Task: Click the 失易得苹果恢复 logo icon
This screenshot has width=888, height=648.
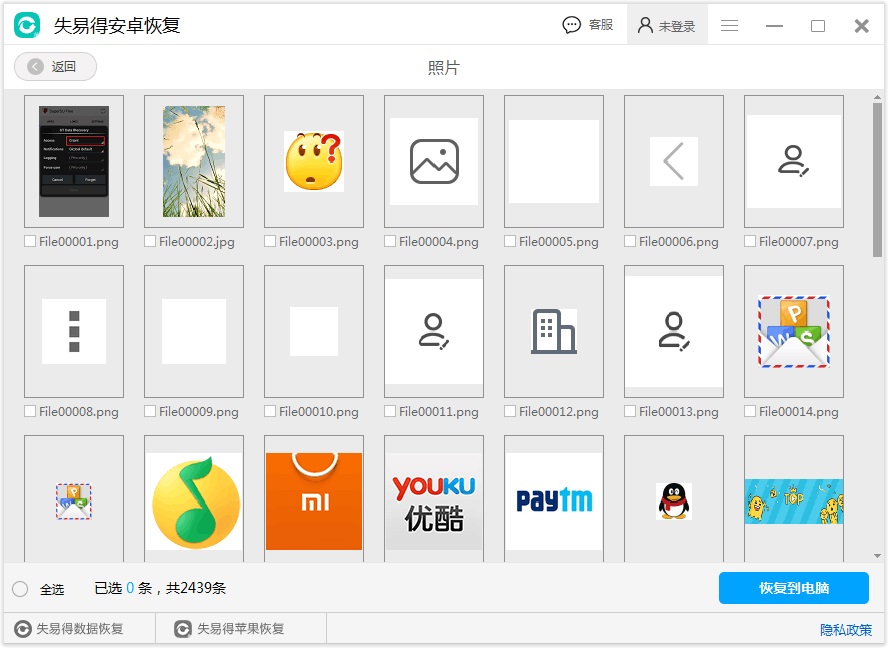Action: click(x=183, y=629)
